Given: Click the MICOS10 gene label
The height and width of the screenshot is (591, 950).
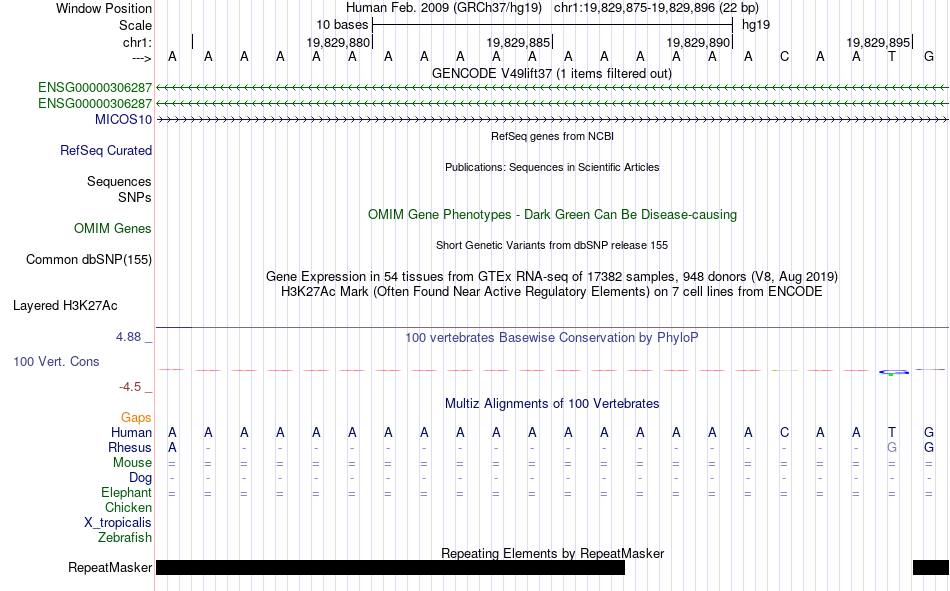Looking at the screenshot, I should click(x=123, y=119).
